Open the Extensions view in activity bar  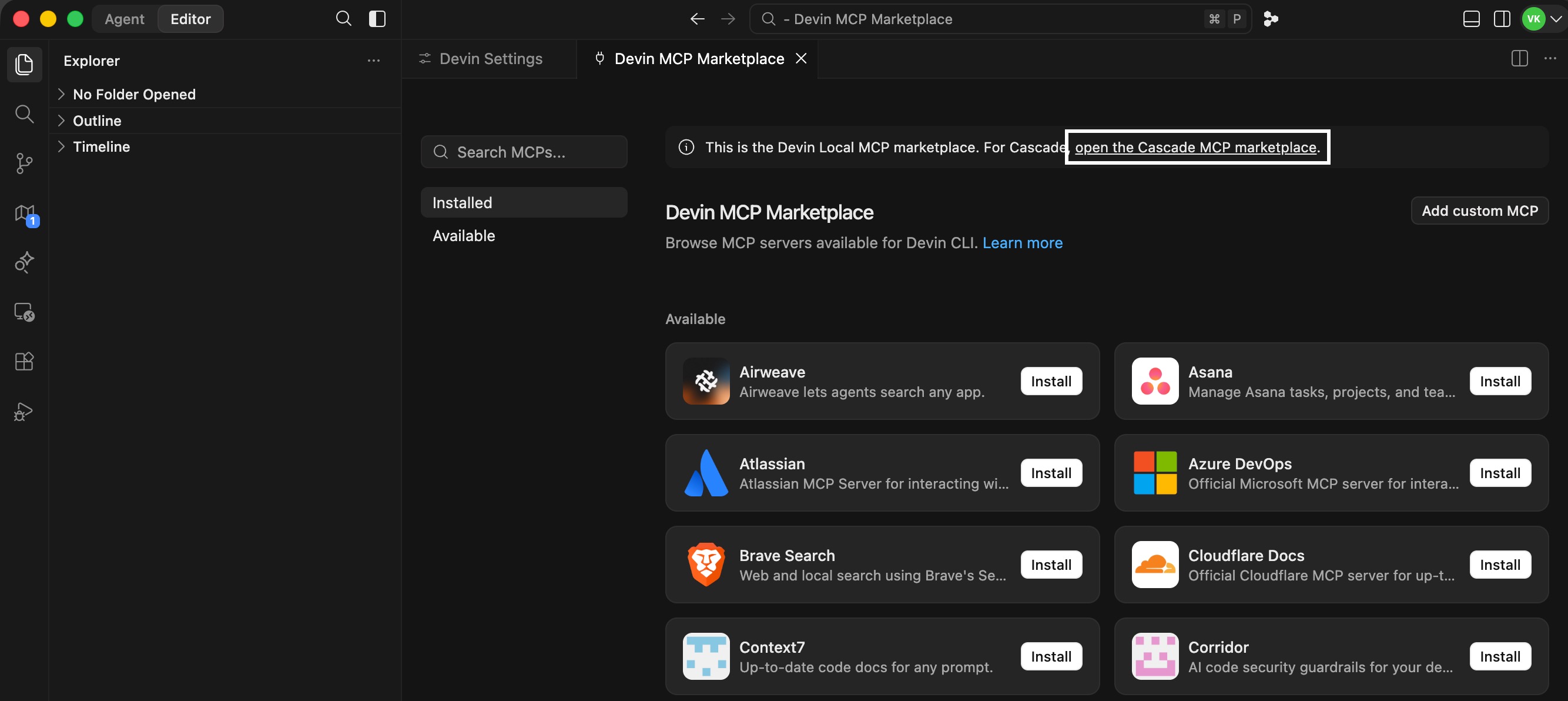pyautogui.click(x=24, y=362)
